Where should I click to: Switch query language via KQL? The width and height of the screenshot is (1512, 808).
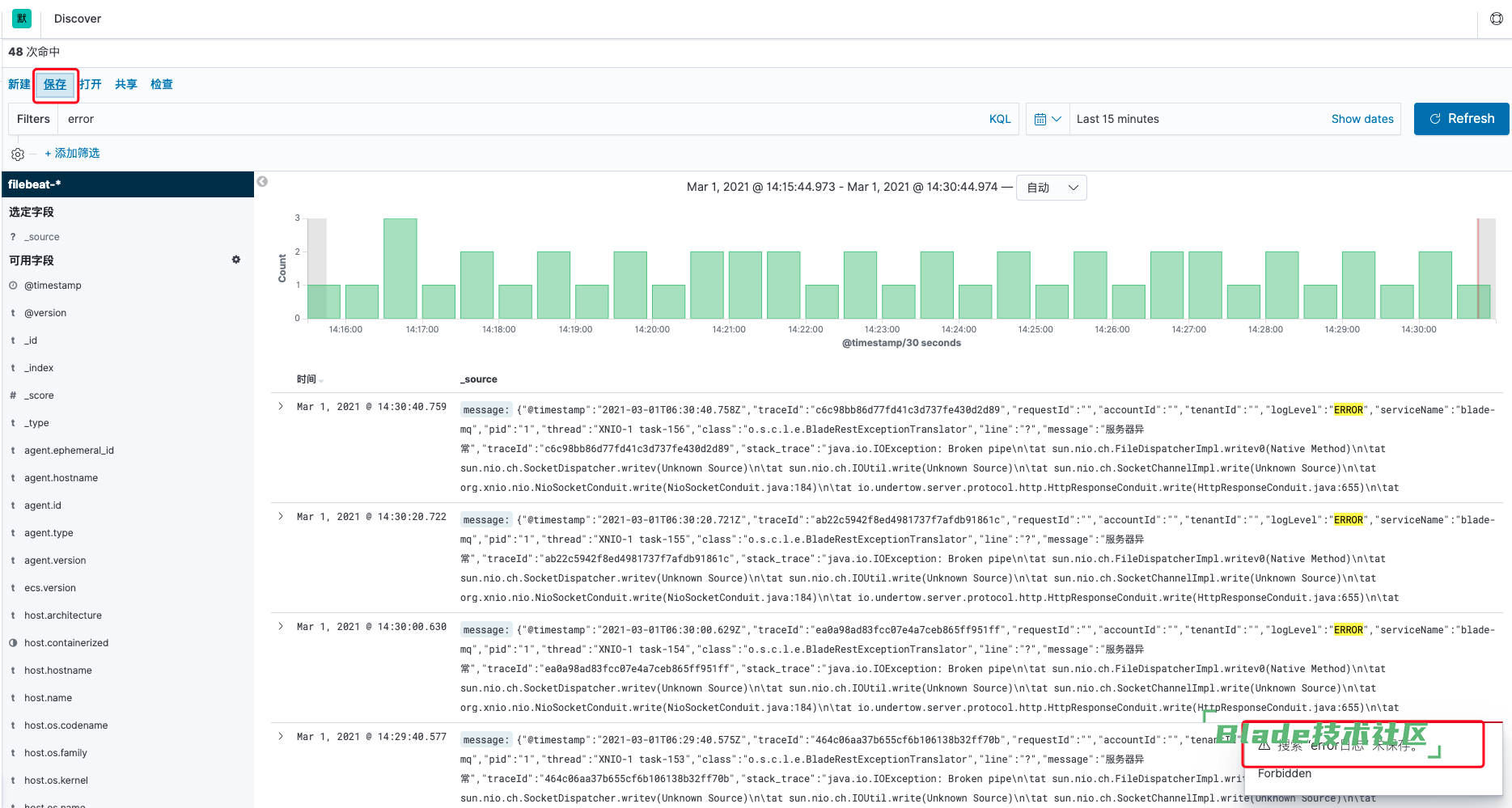click(1000, 119)
